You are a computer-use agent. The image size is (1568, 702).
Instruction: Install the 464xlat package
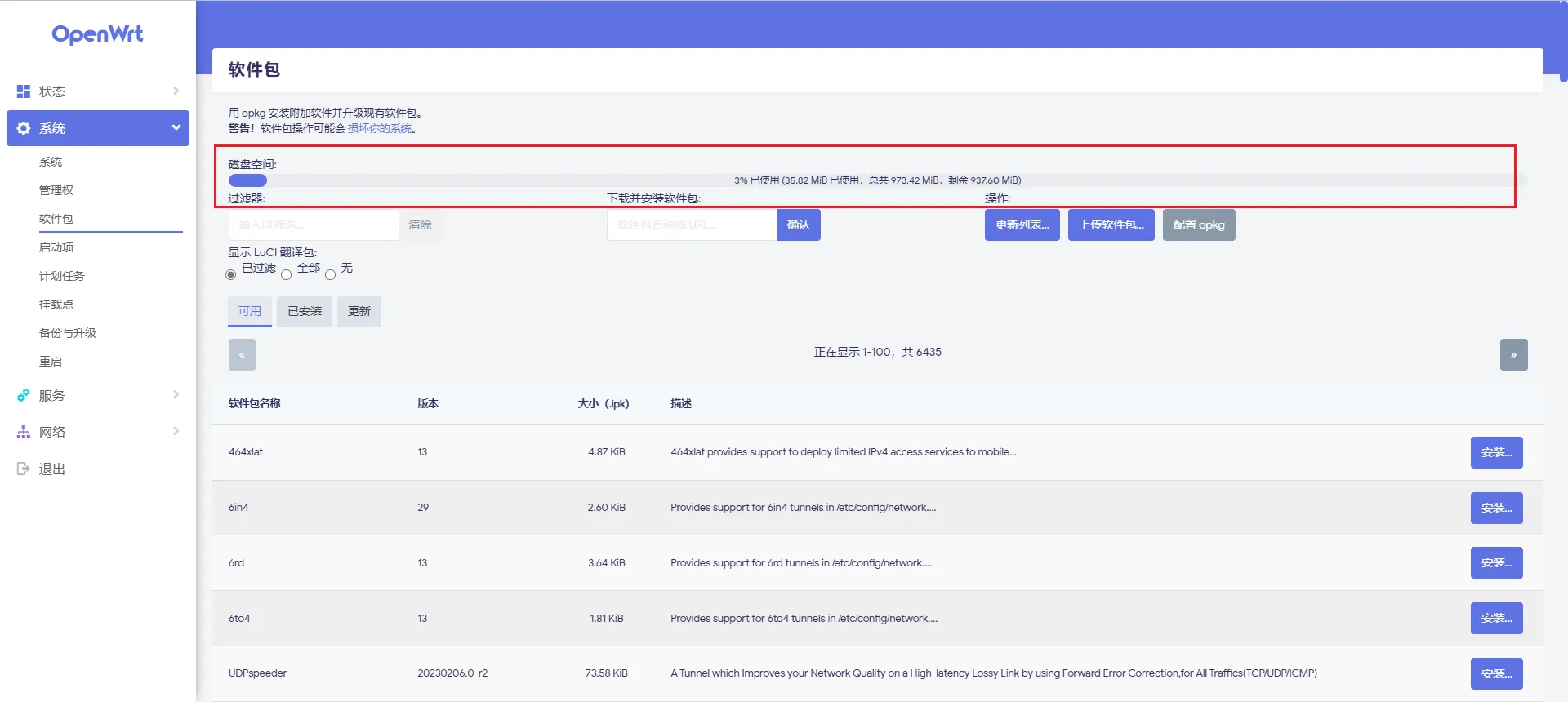(x=1497, y=452)
